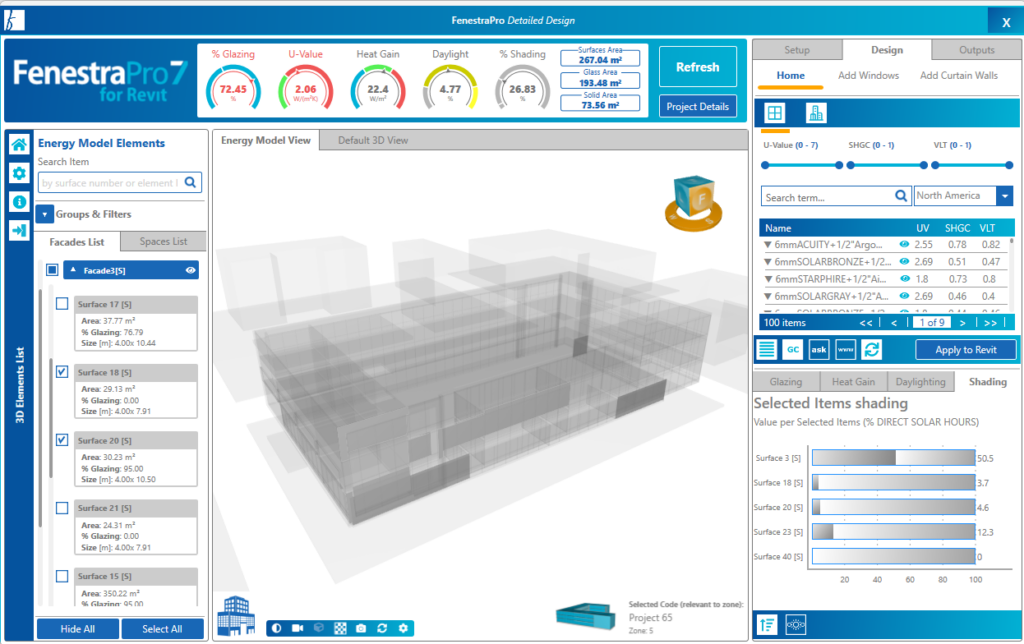The image size is (1024, 644).
Task: Click the ask icon button
Action: coord(819,349)
